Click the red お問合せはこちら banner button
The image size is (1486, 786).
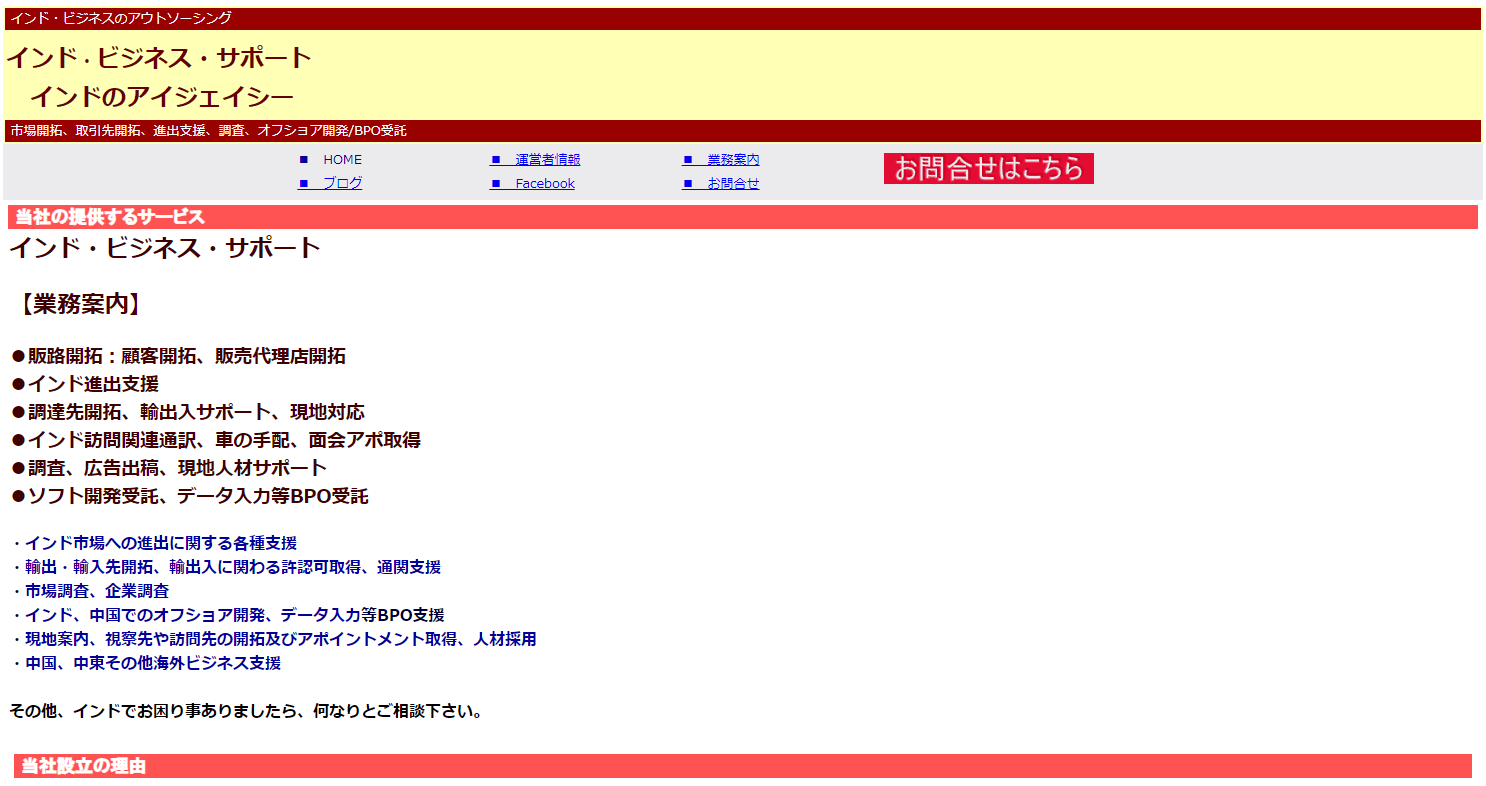988,168
